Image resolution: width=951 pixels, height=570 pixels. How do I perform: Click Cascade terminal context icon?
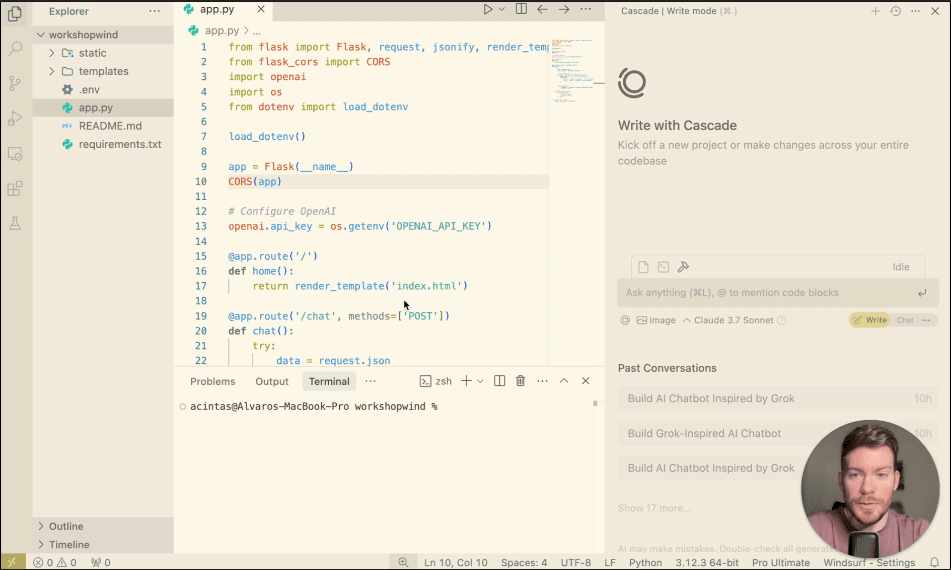click(664, 267)
